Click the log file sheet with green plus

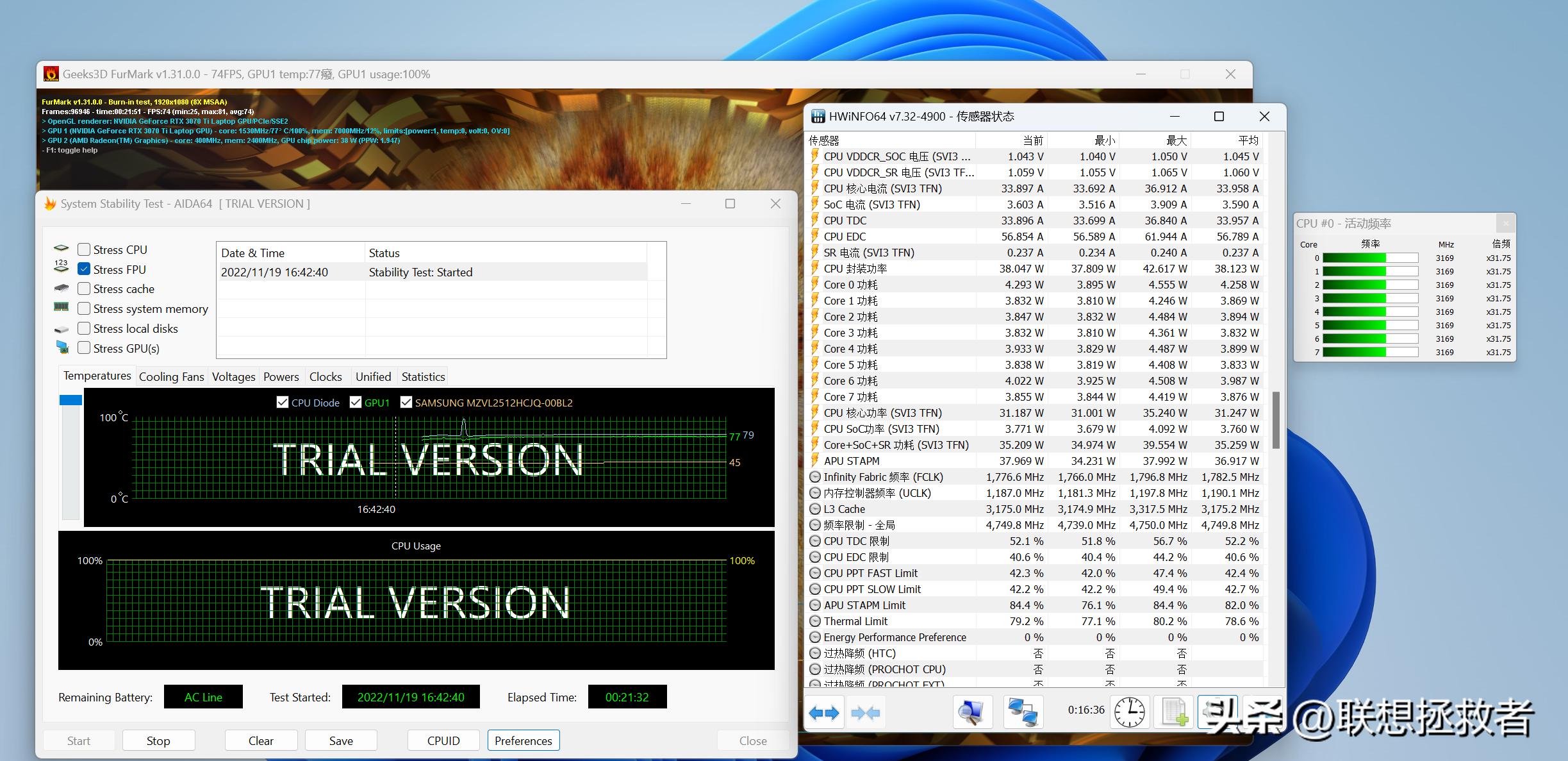1174,712
